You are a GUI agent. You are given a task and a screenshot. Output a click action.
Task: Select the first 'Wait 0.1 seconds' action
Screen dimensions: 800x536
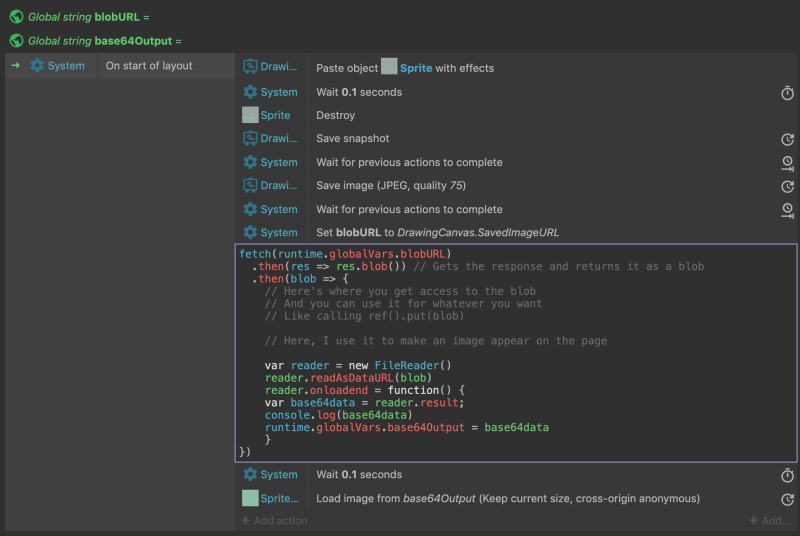coord(359,92)
